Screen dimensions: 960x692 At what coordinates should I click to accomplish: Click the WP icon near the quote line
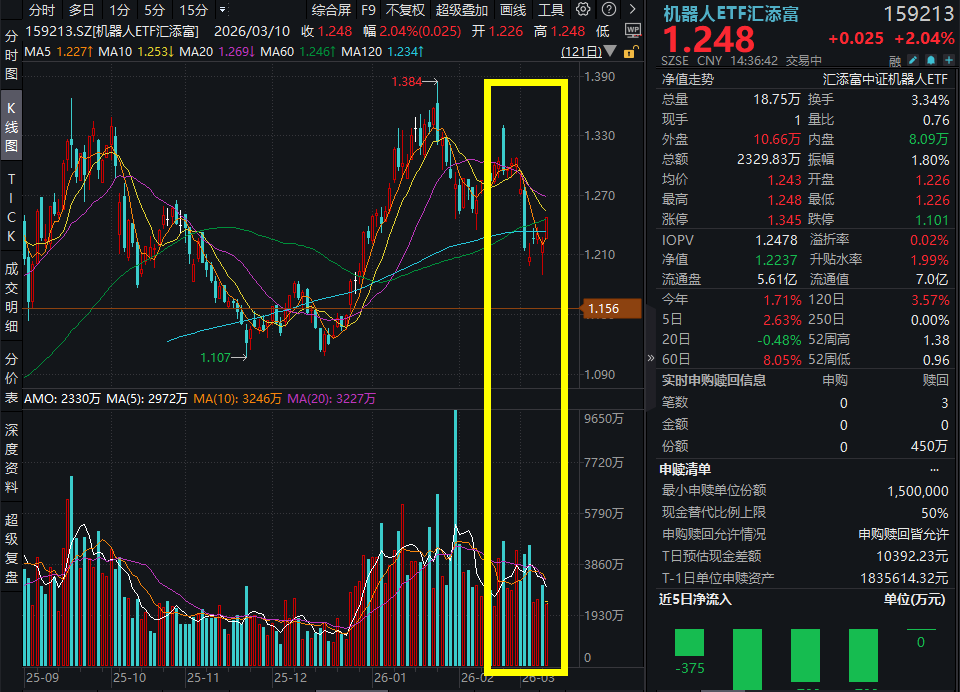pyautogui.click(x=633, y=29)
